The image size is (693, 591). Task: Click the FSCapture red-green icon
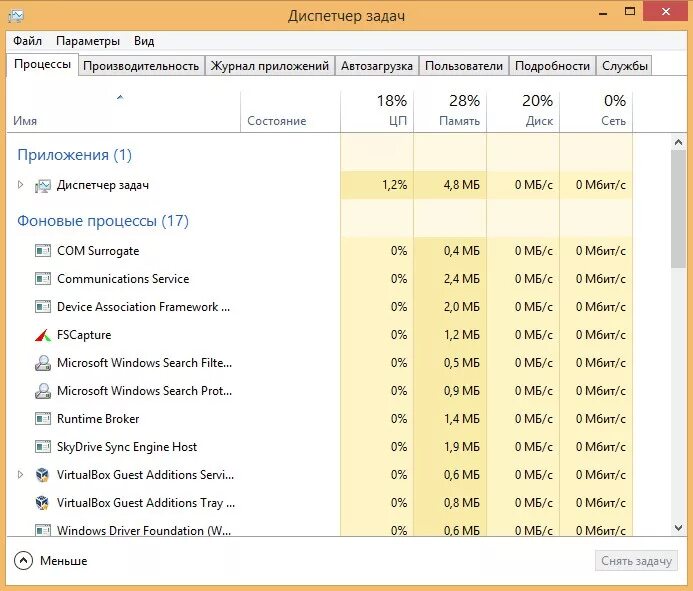point(43,336)
